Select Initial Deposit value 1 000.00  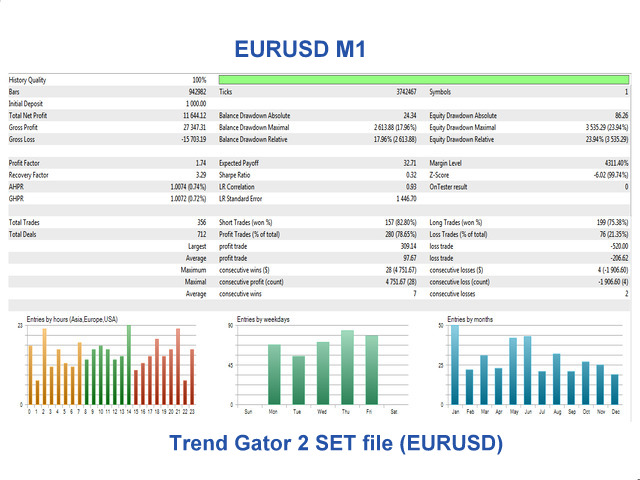pos(196,104)
